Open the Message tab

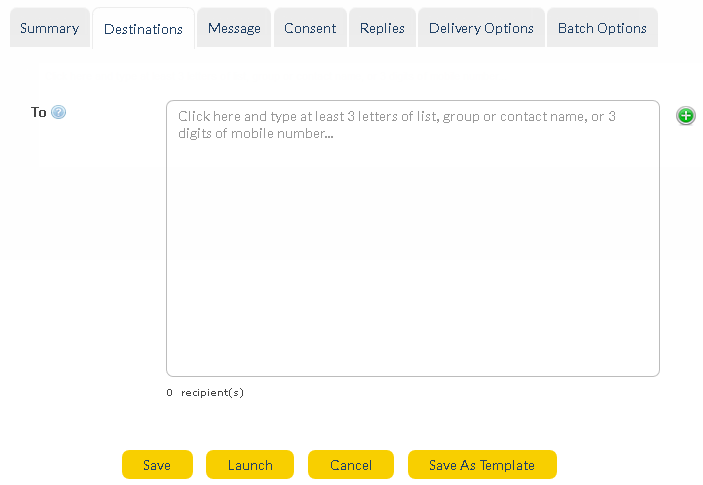234,28
